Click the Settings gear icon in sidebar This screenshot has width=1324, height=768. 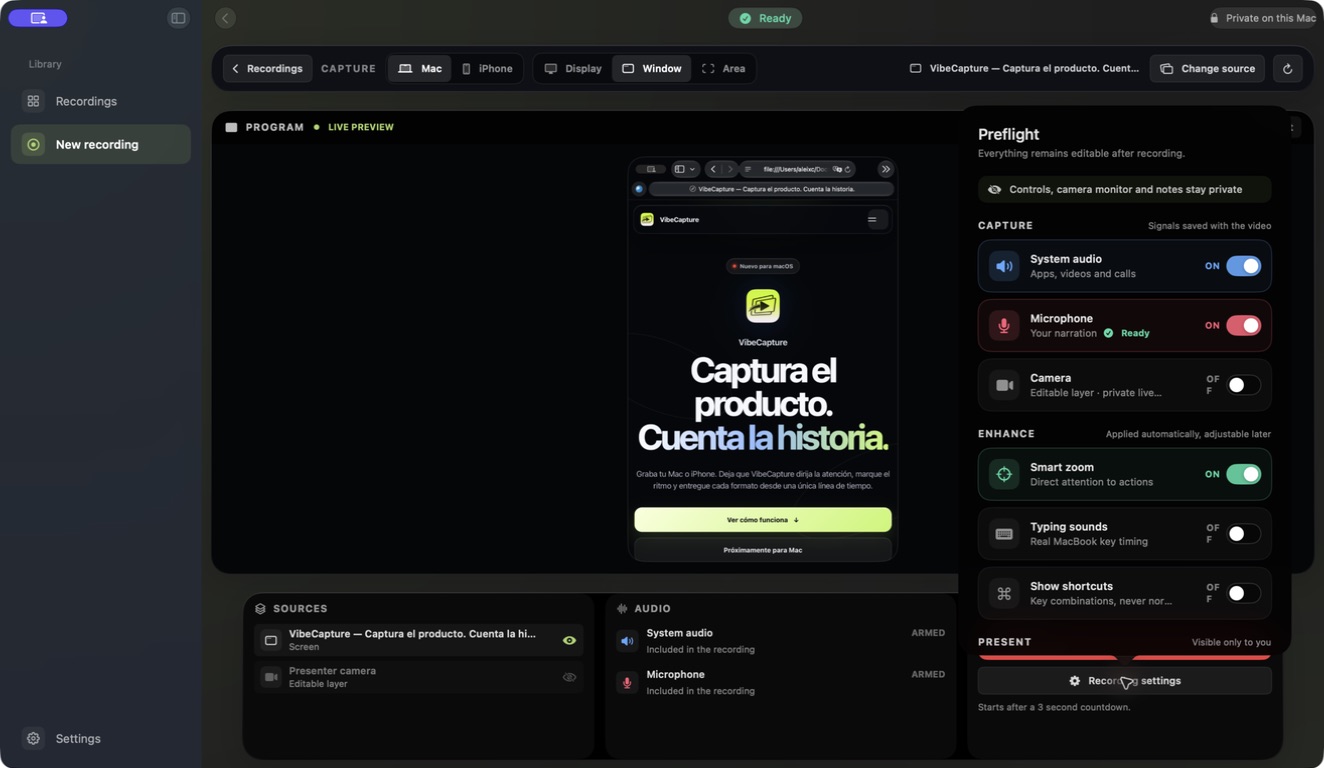coord(33,738)
